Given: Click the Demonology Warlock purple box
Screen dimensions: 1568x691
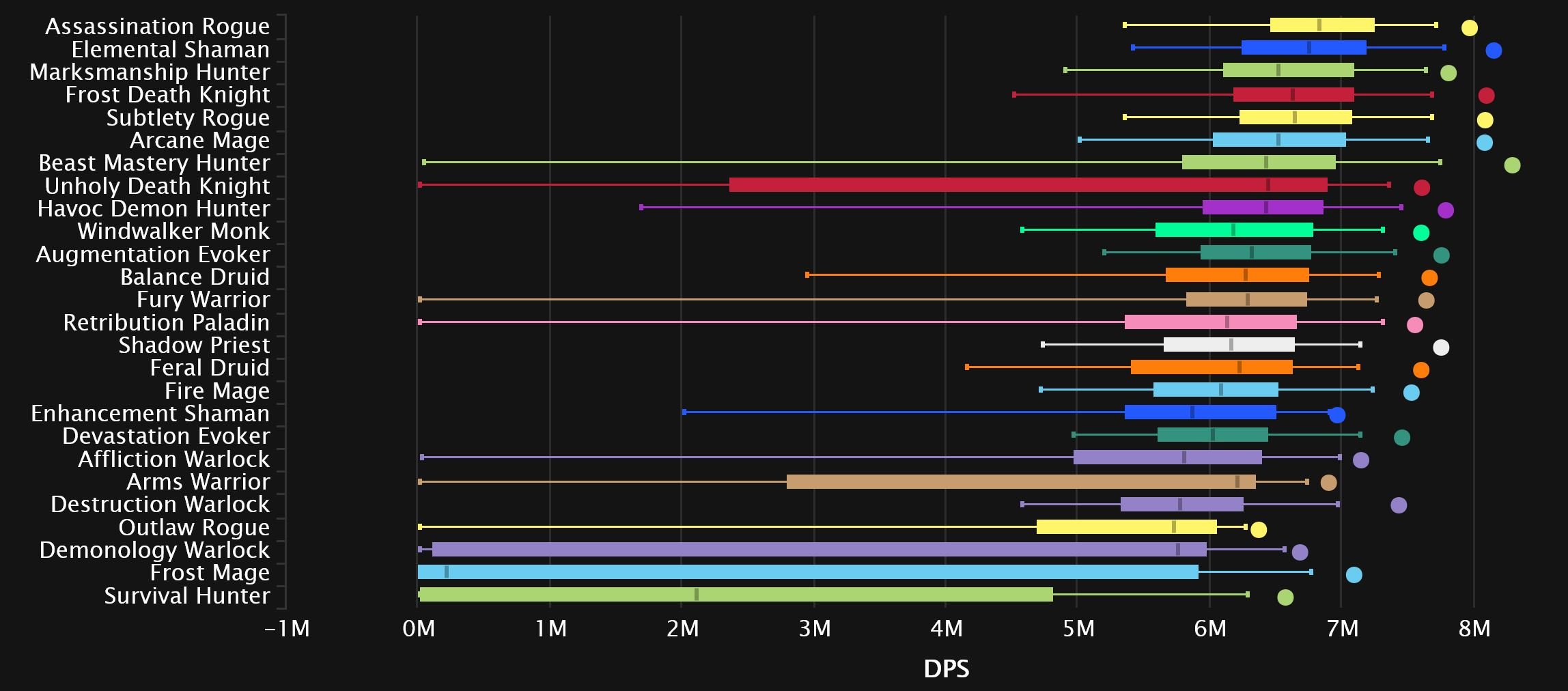Looking at the screenshot, I should (819, 550).
